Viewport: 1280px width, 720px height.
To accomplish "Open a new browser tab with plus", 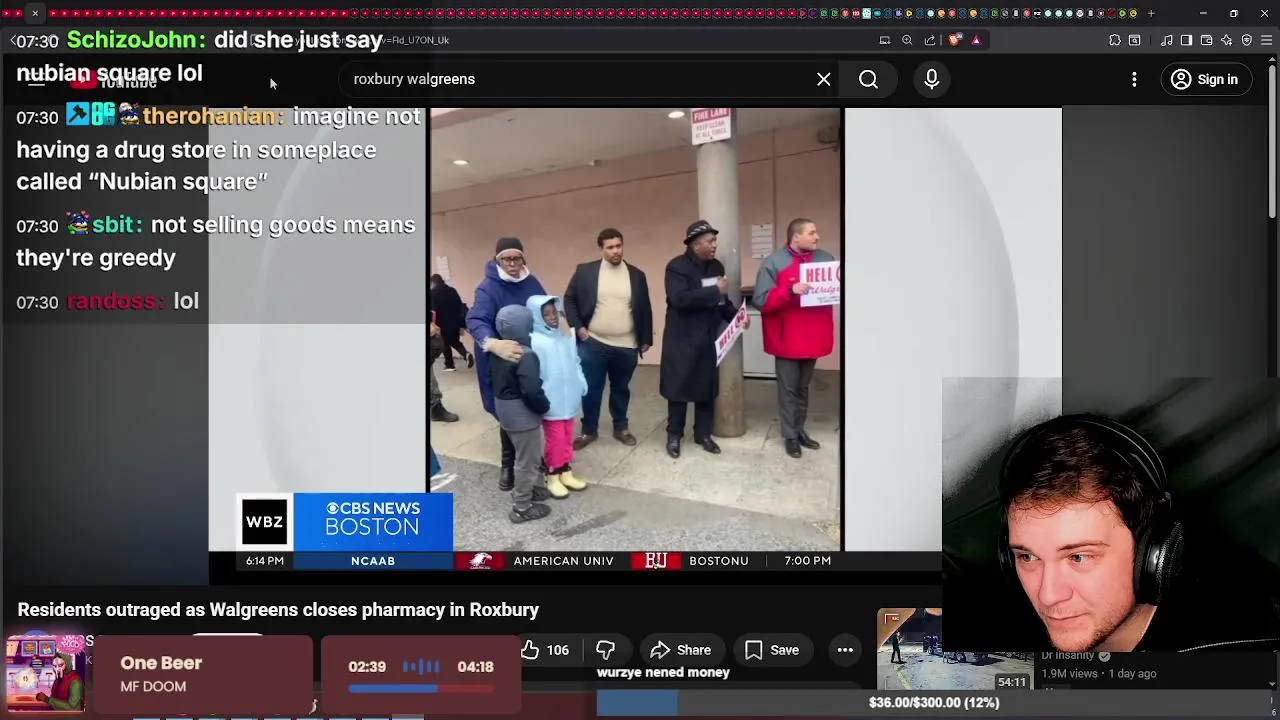I will tap(1151, 13).
